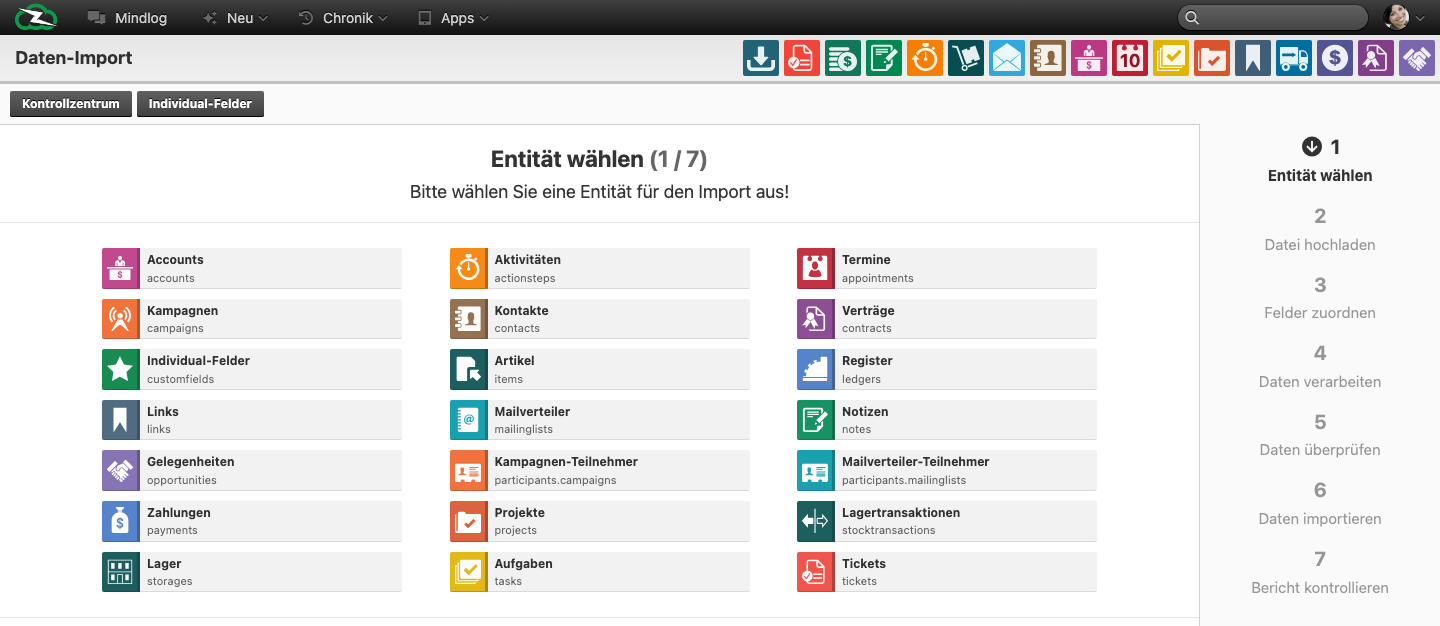Go to step 5 Daten überprüfen
The height and width of the screenshot is (626, 1440).
click(x=1320, y=435)
